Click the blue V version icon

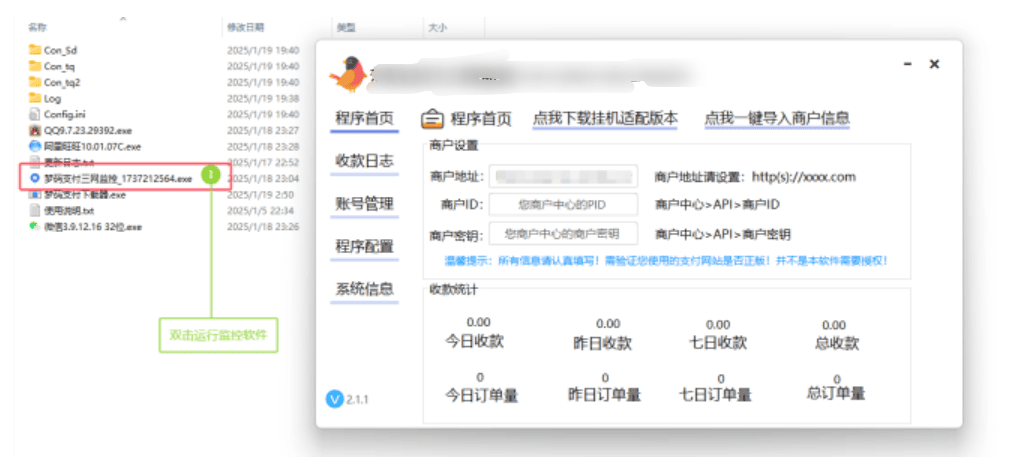coord(335,400)
